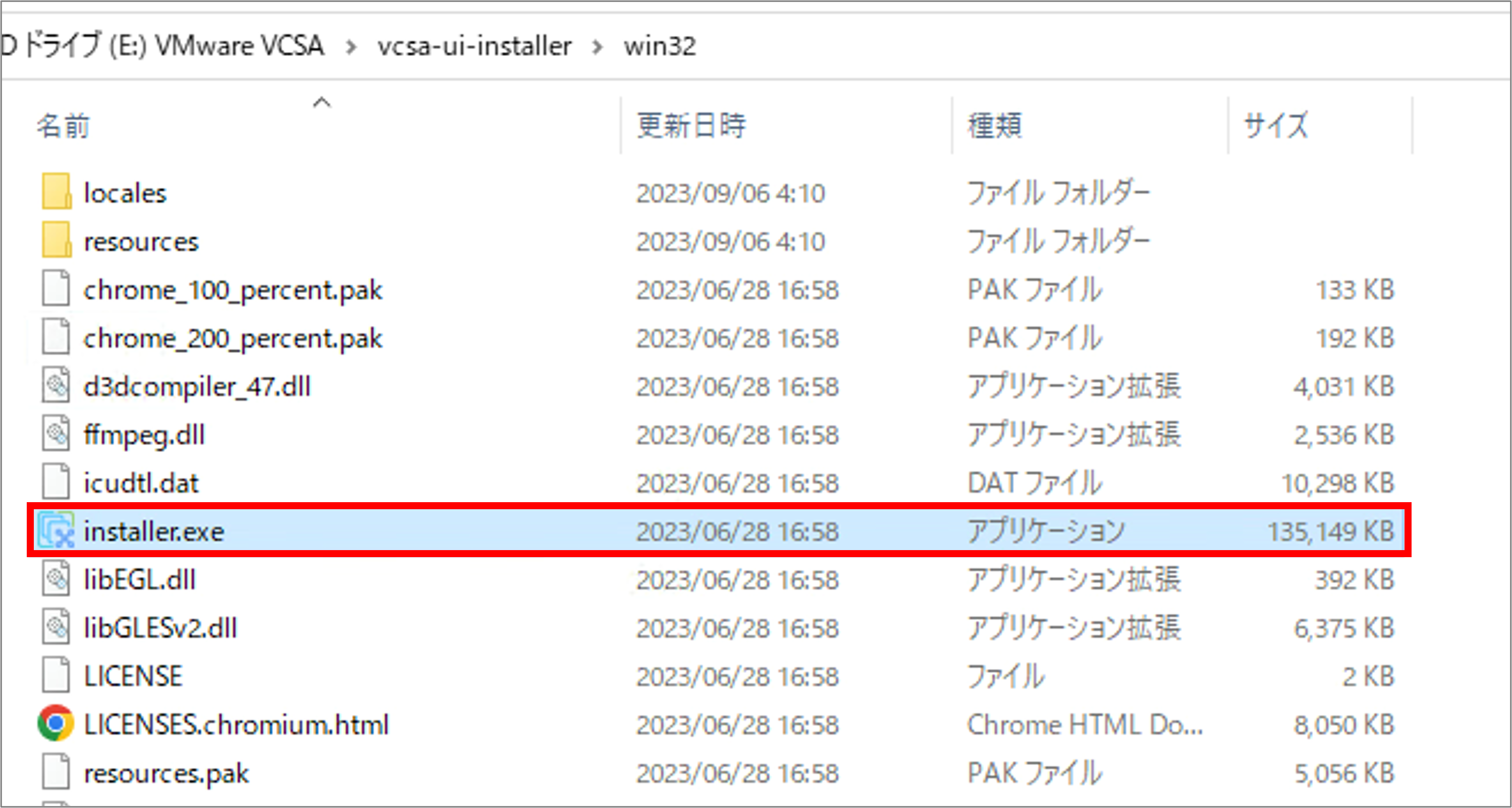Click the installer.exe application icon
The image size is (1512, 808).
click(x=57, y=530)
